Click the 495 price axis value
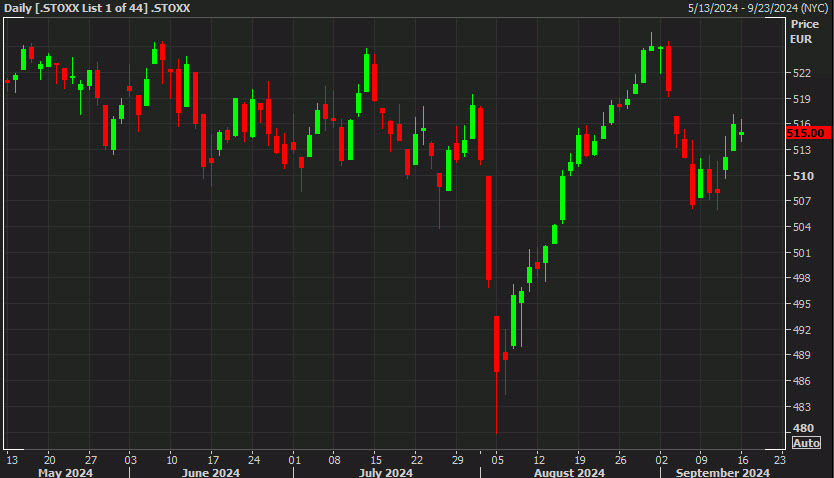 point(802,304)
